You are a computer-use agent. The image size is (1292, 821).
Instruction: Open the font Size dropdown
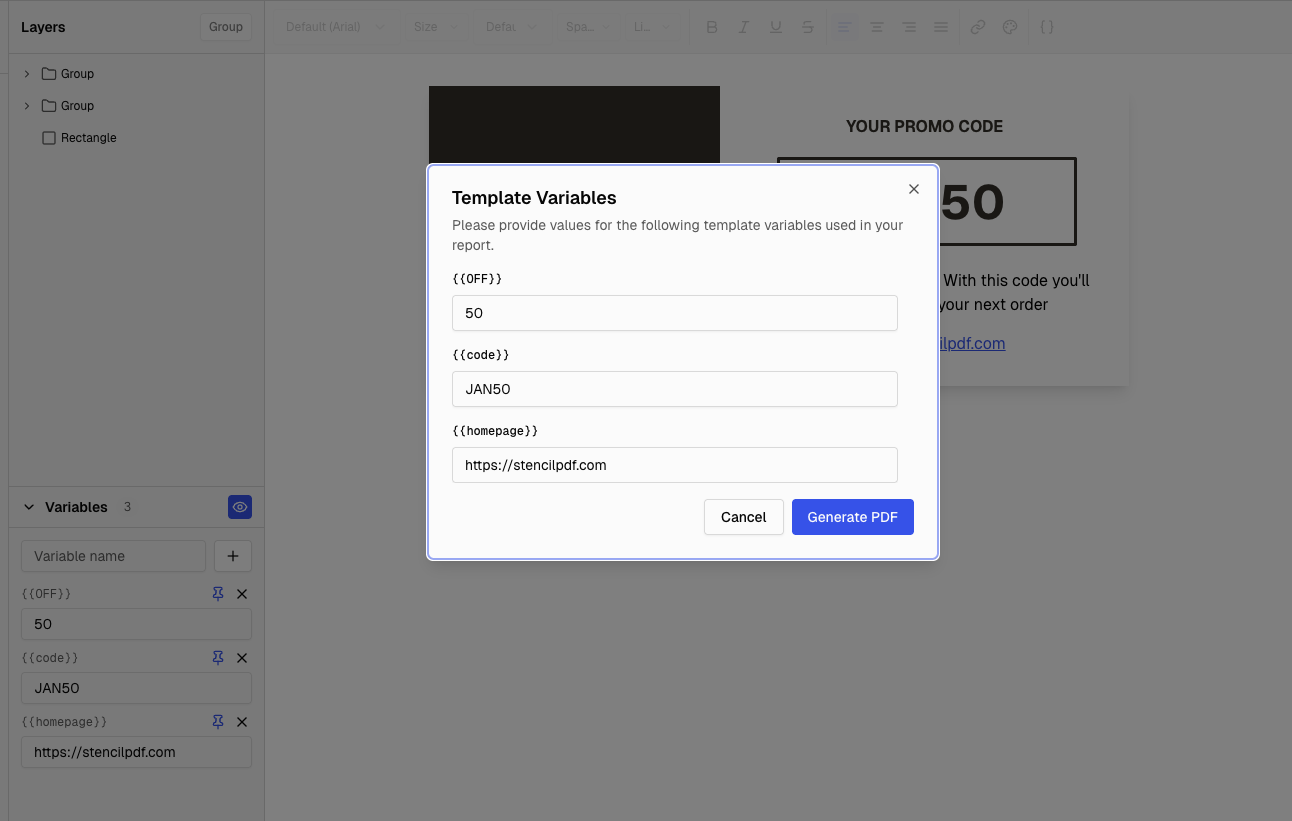click(436, 27)
